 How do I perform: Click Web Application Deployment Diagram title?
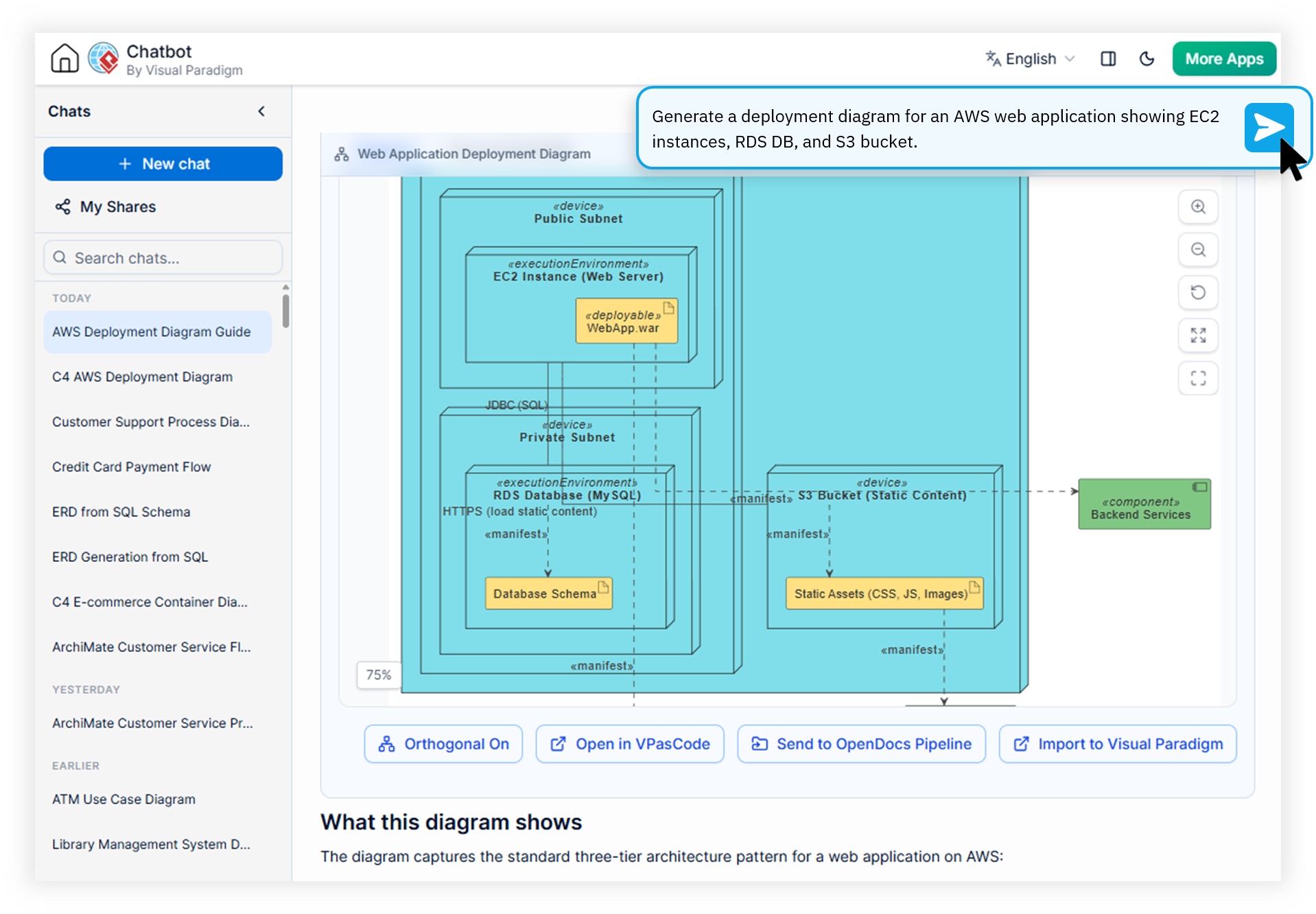(x=474, y=154)
